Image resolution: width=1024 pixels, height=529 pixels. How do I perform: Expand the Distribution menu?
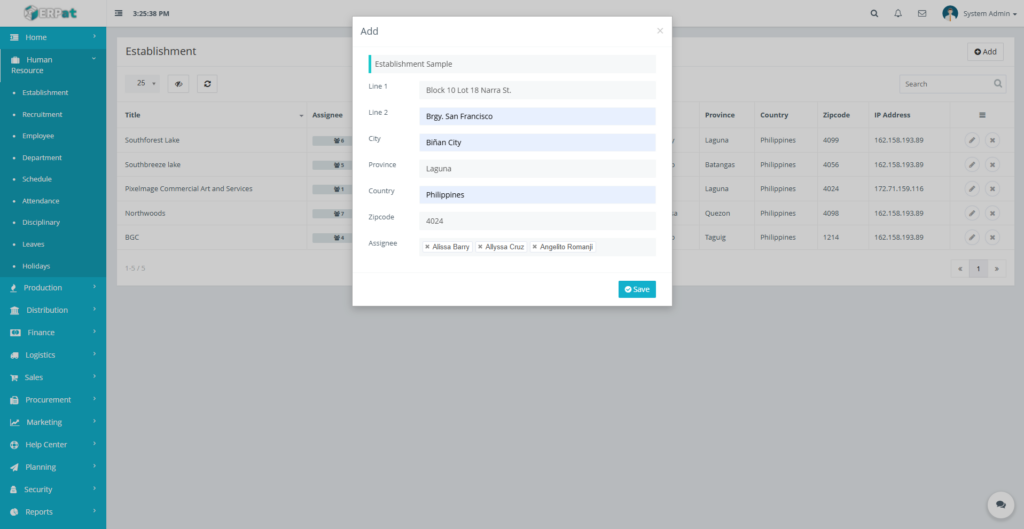[53, 310]
